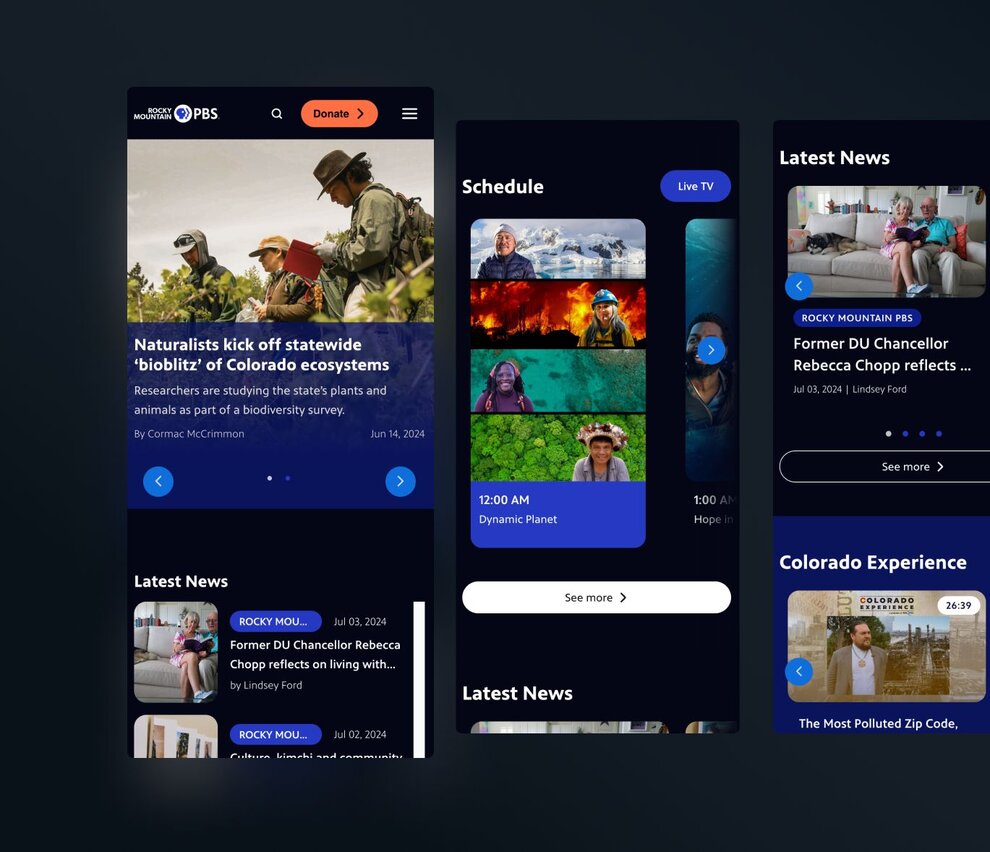Select fourth Latest News pagination dot
The width and height of the screenshot is (990, 852).
pyautogui.click(x=939, y=434)
